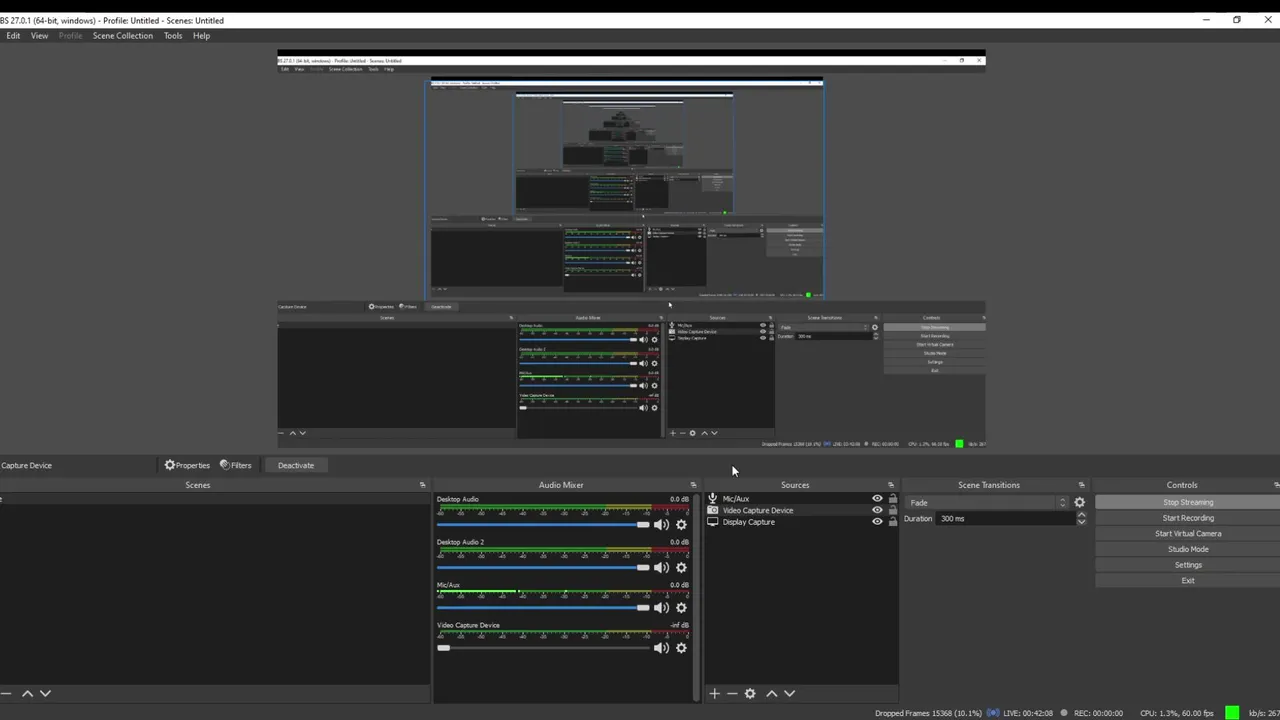Undock the Sources panel

pos(891,485)
